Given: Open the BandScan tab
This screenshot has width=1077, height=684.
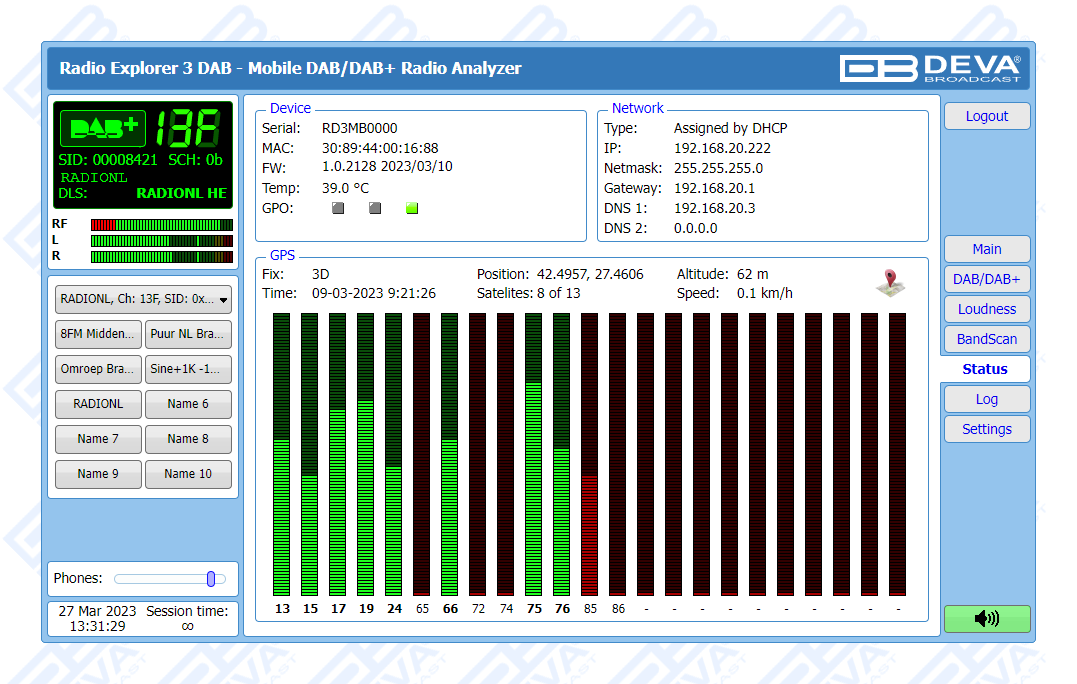Looking at the screenshot, I should pyautogui.click(x=986, y=339).
